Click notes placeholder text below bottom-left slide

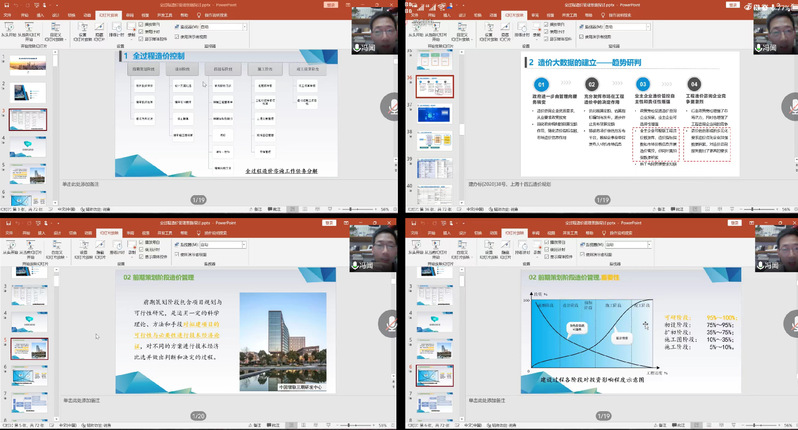[x=82, y=400]
